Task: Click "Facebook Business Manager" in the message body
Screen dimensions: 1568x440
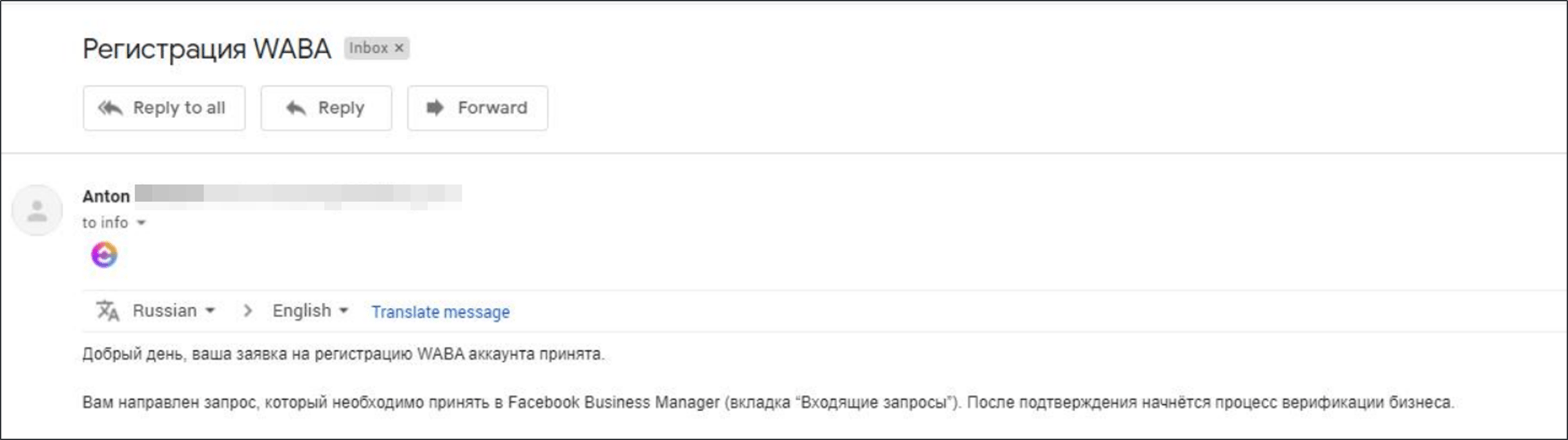Action: (x=613, y=402)
